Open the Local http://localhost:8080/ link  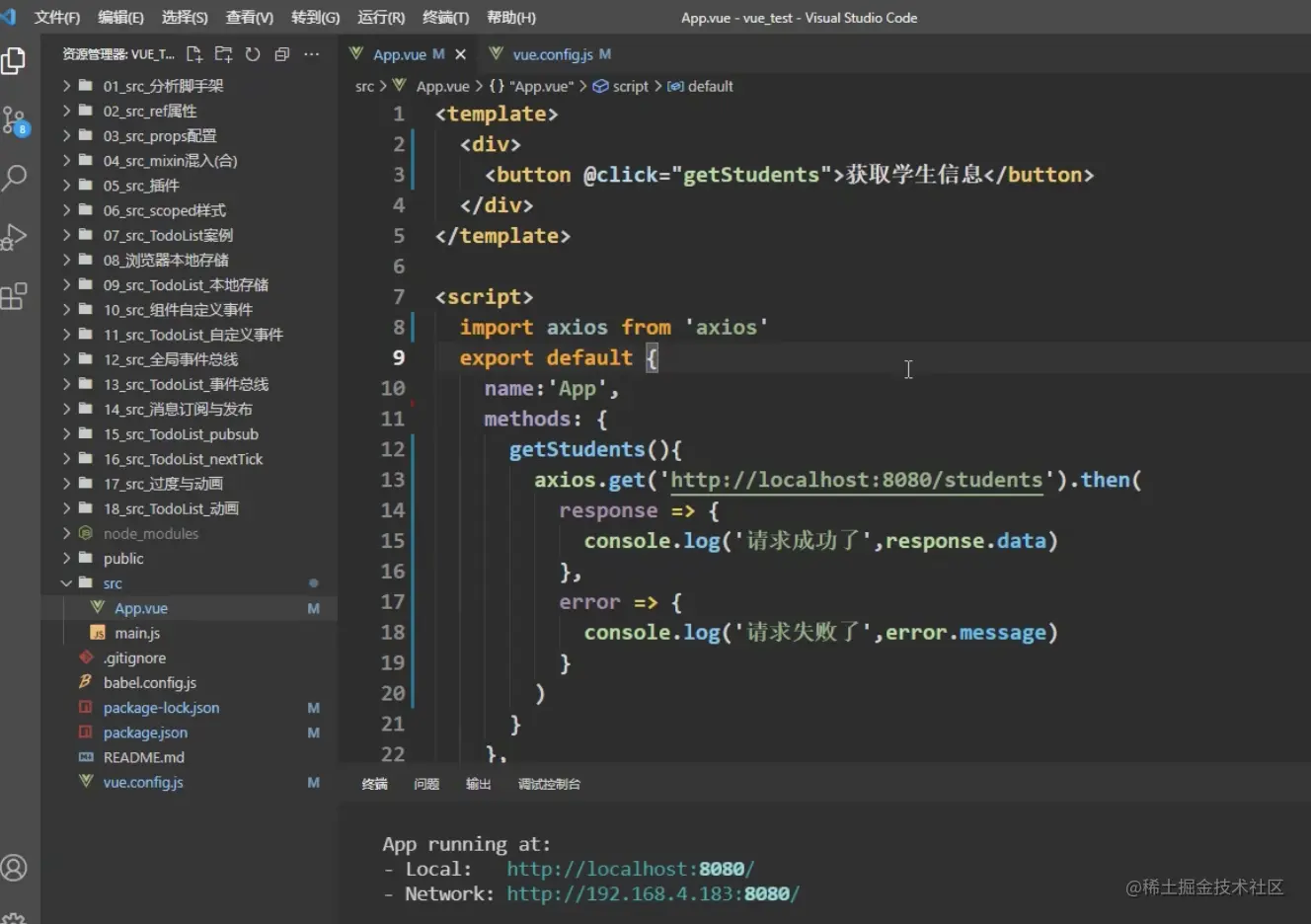click(630, 869)
